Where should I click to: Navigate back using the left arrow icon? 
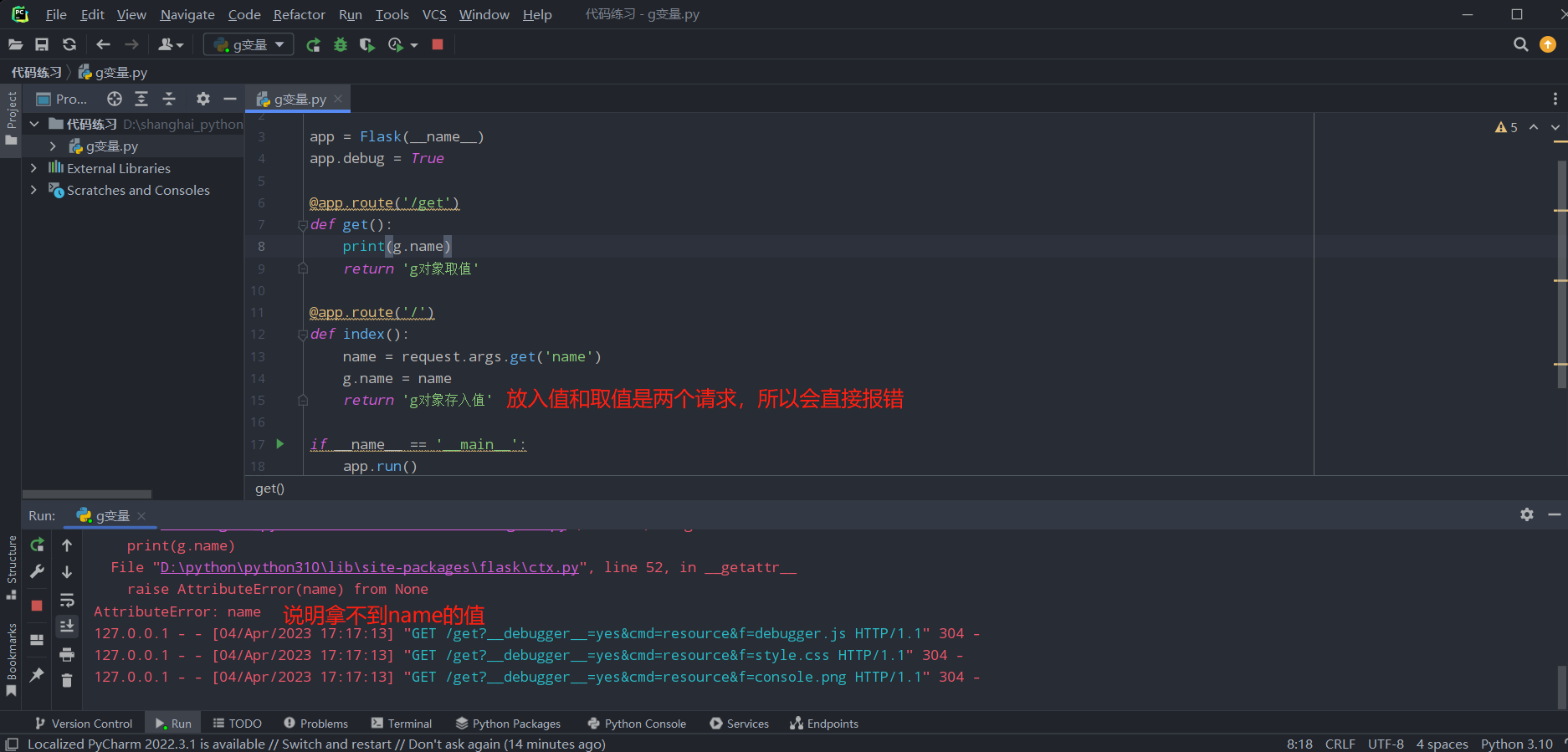pos(103,44)
